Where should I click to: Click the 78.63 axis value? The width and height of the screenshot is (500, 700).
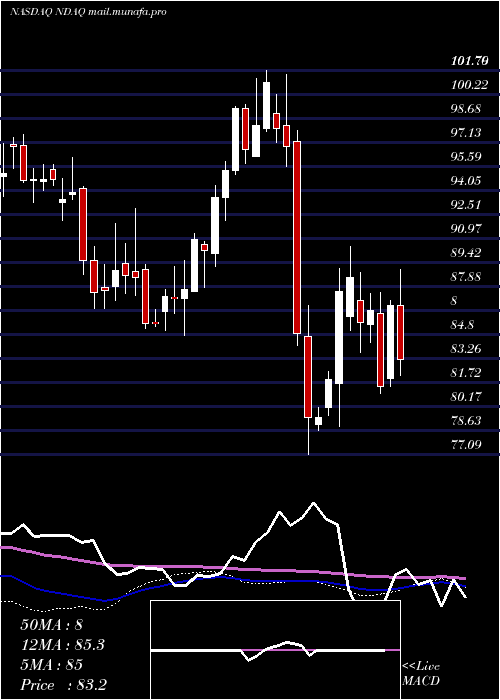coord(466,421)
